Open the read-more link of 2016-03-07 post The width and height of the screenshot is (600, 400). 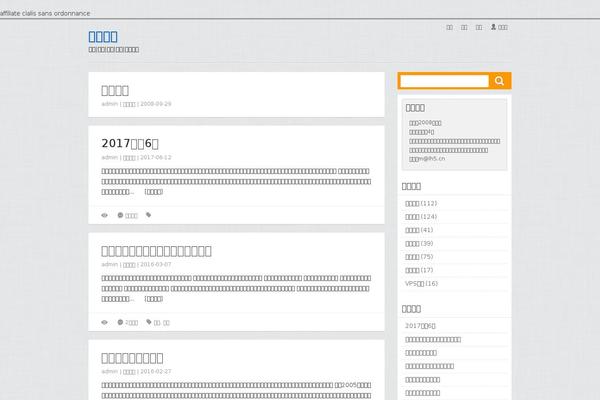154,299
